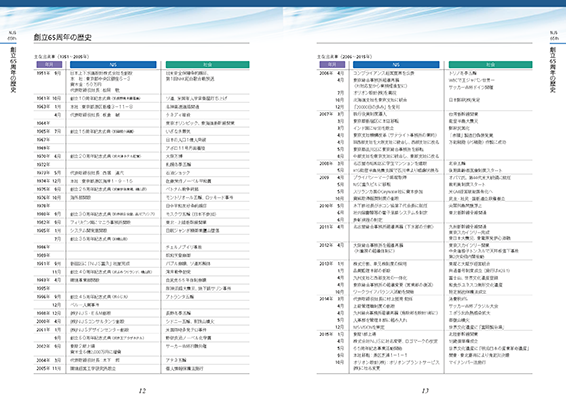Click the green 社会 header on the right page

(490, 65)
